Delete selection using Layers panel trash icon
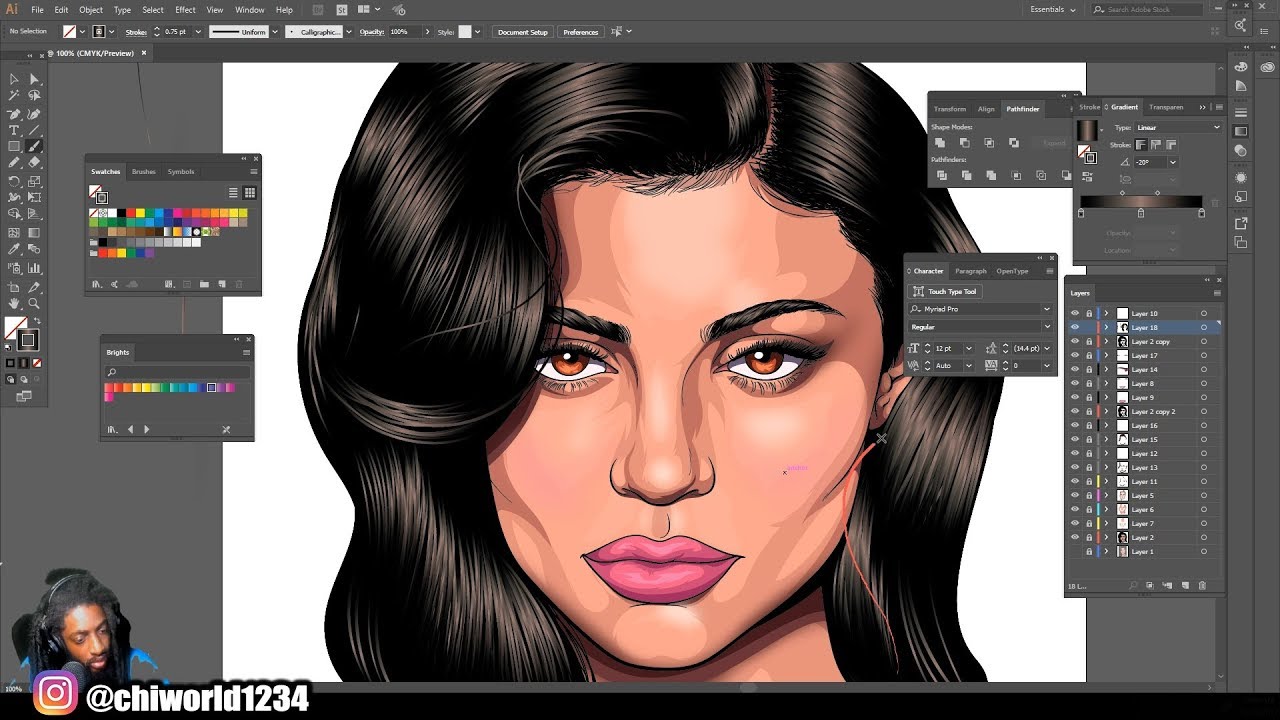The image size is (1280, 720). coord(1202,585)
